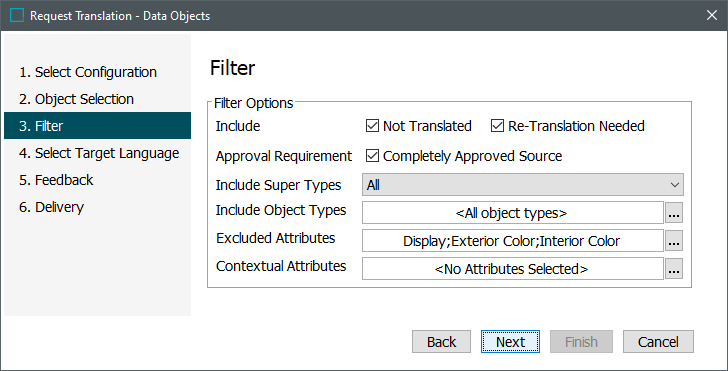The image size is (728, 371).
Task: Select the Filter step in sidebar
Action: click(98, 126)
